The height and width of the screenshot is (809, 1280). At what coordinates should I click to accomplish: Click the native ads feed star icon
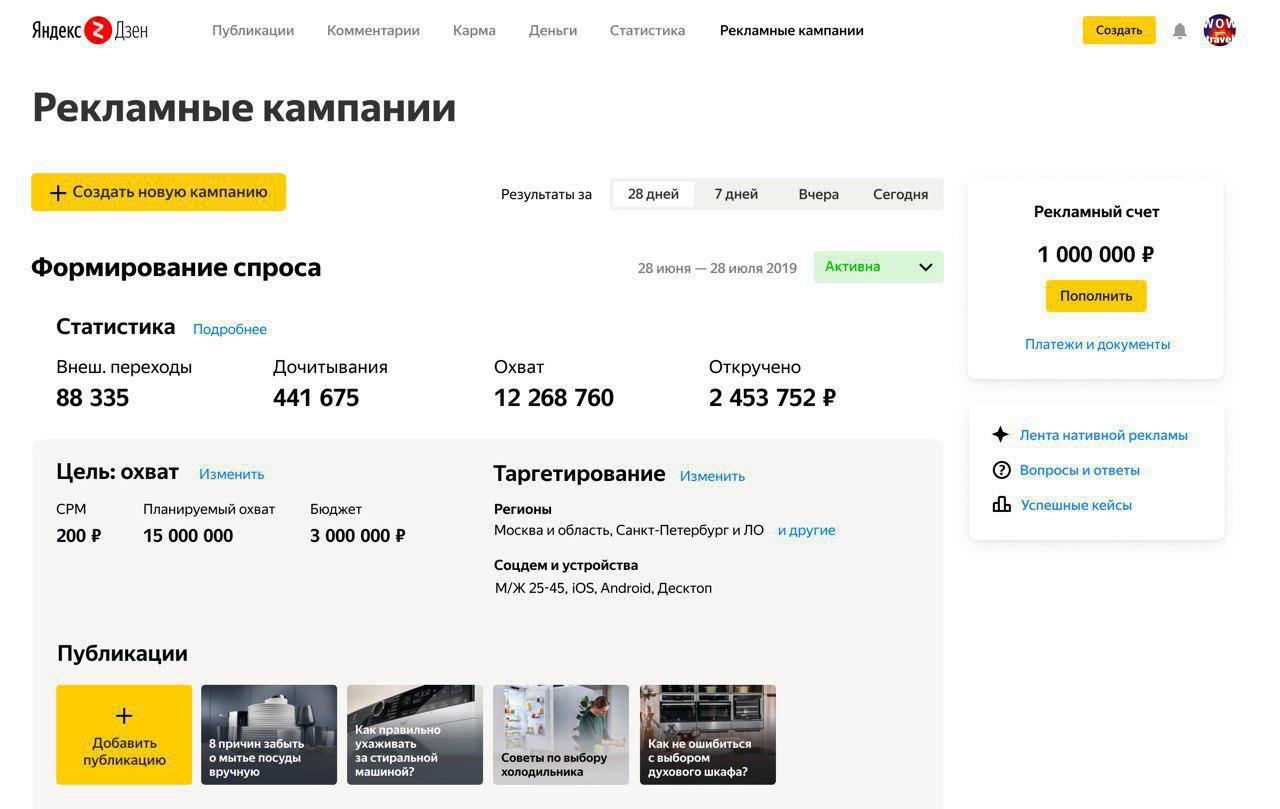[1000, 435]
